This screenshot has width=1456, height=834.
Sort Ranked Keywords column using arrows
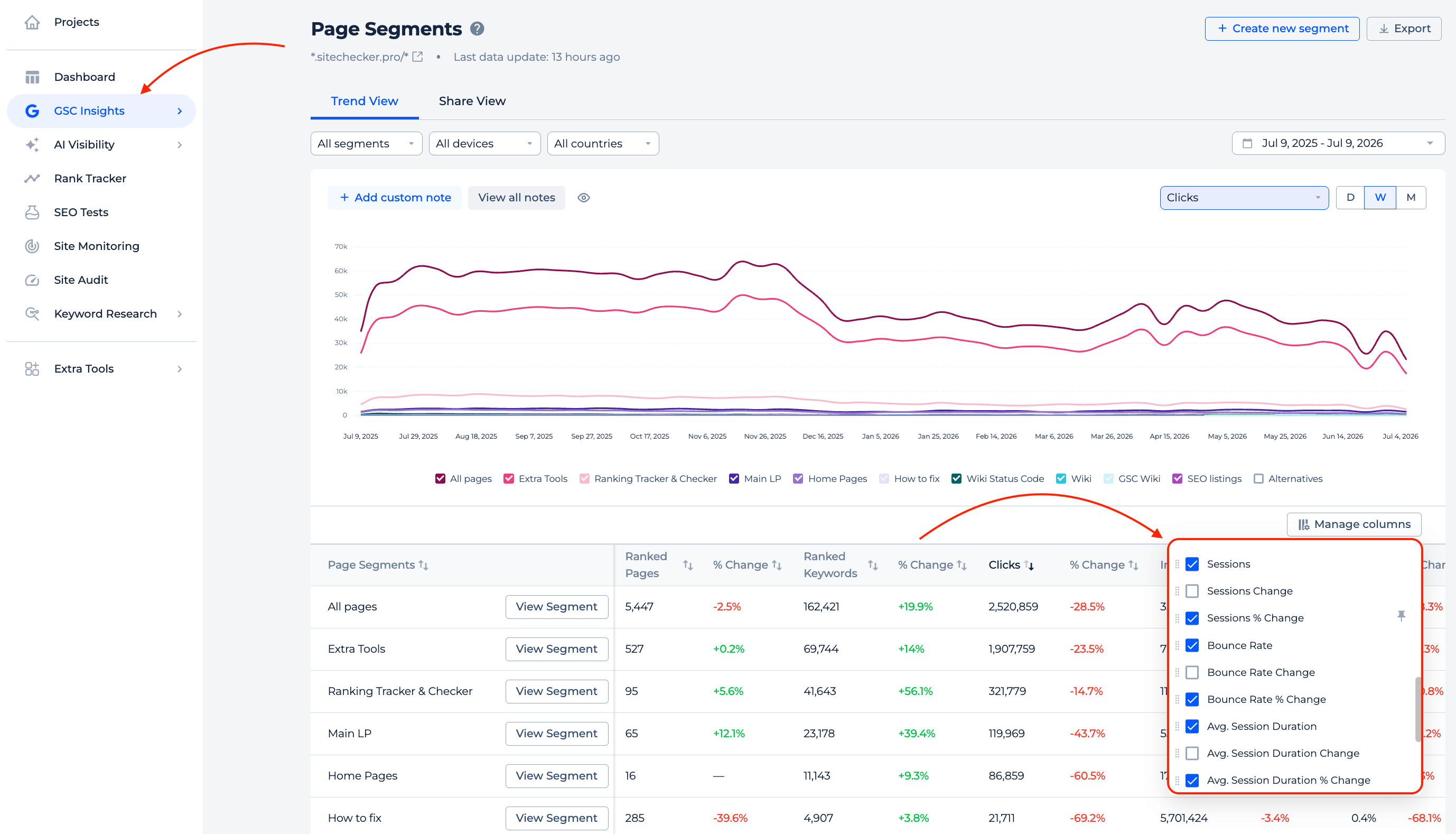pos(873,565)
